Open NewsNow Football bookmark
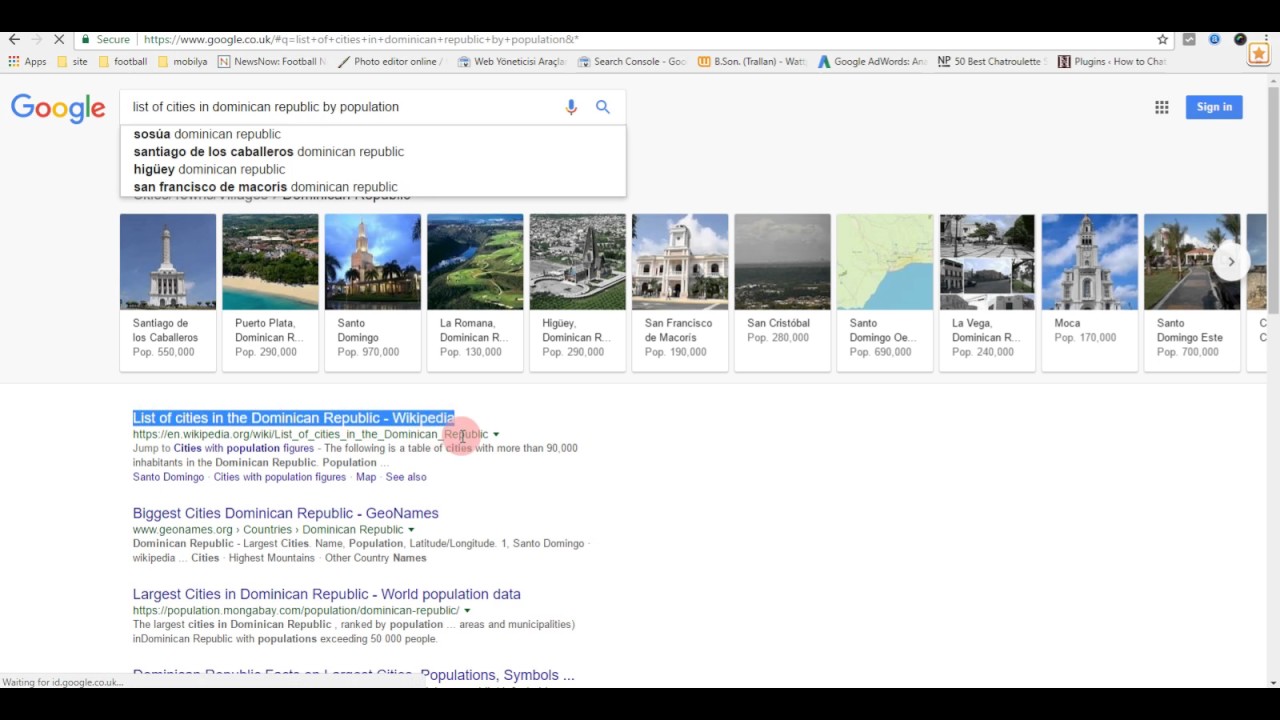This screenshot has height=720, width=1280. click(x=272, y=62)
